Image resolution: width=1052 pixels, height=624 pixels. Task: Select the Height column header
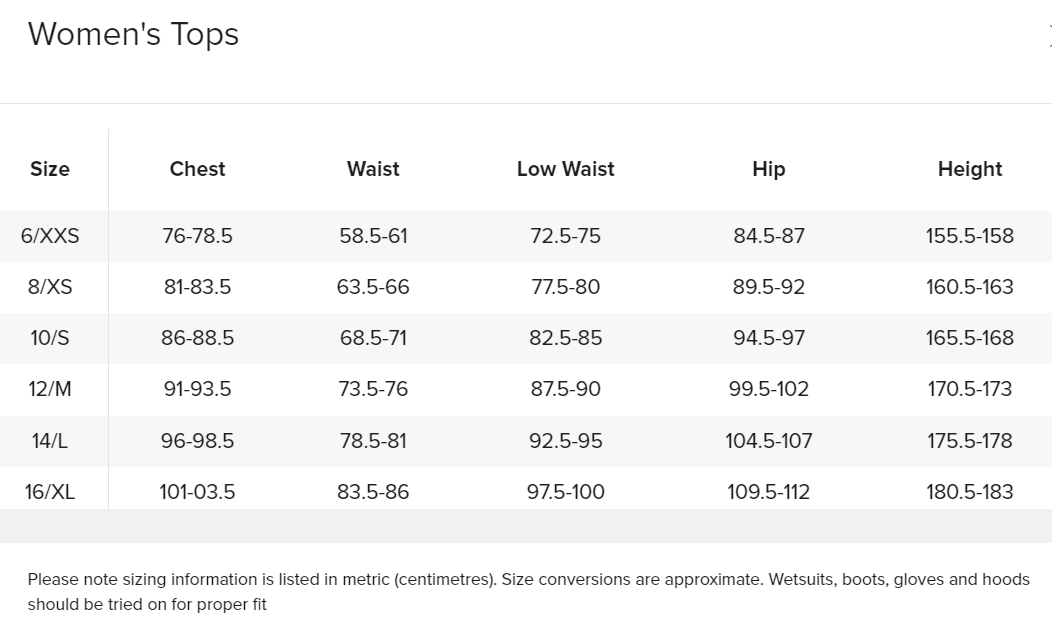click(x=970, y=169)
